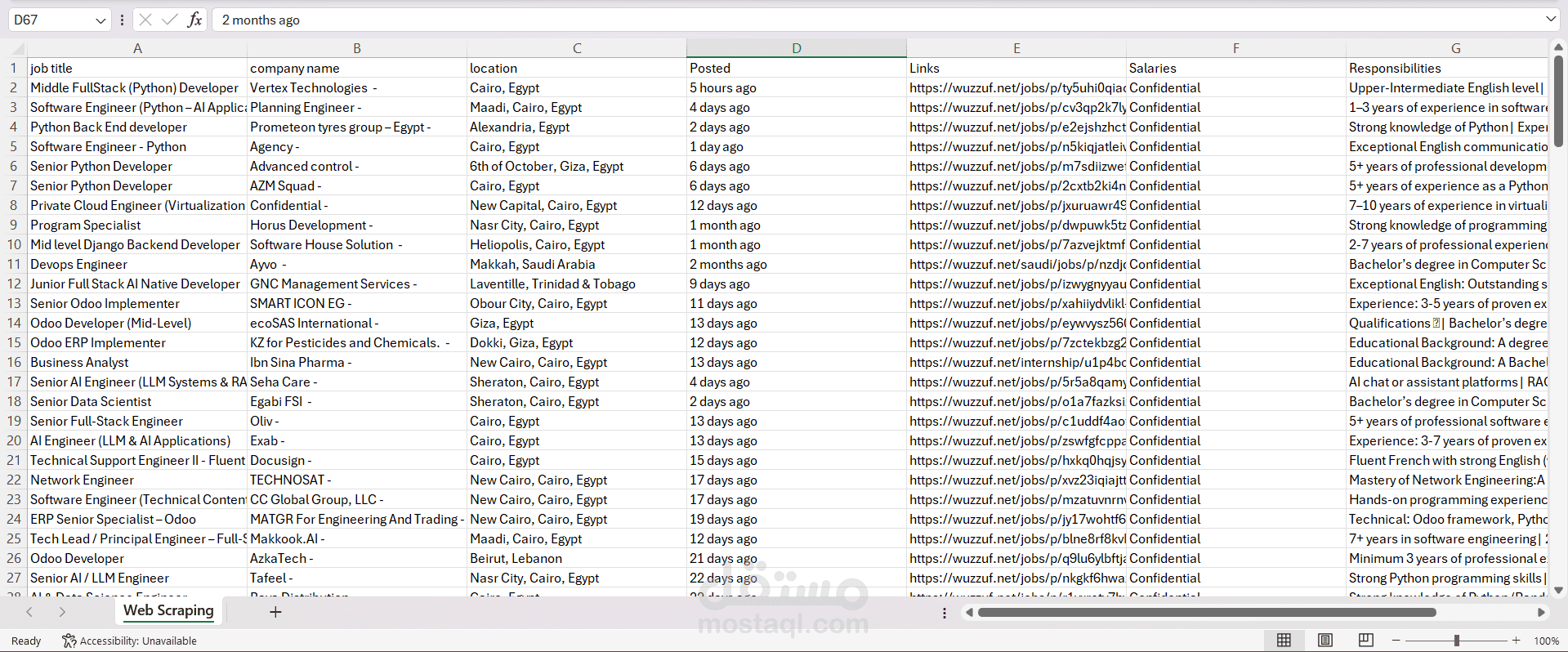Select row 14 header
Viewport: 1568px width, 652px height.
14,323
